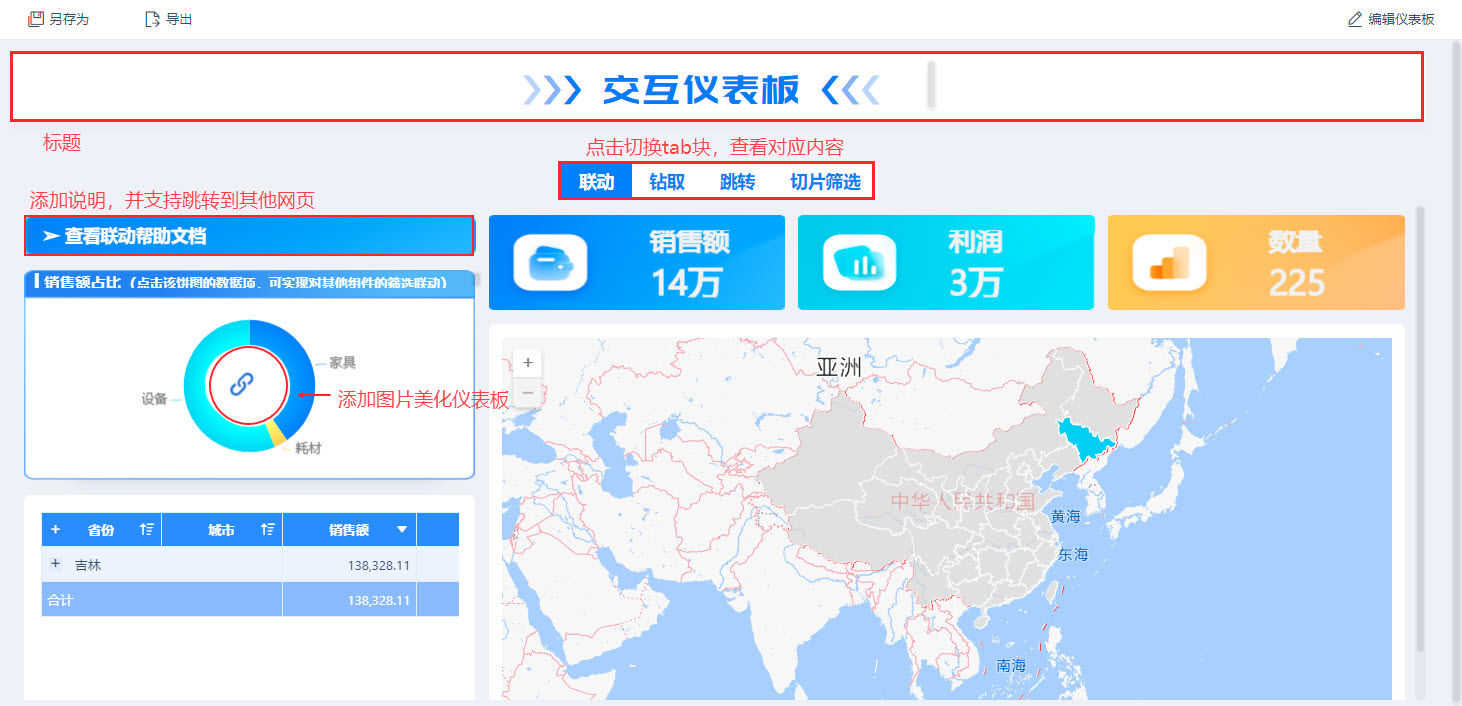The height and width of the screenshot is (706, 1462).
Task: Switch to the 切片筛选 tab
Action: click(825, 182)
